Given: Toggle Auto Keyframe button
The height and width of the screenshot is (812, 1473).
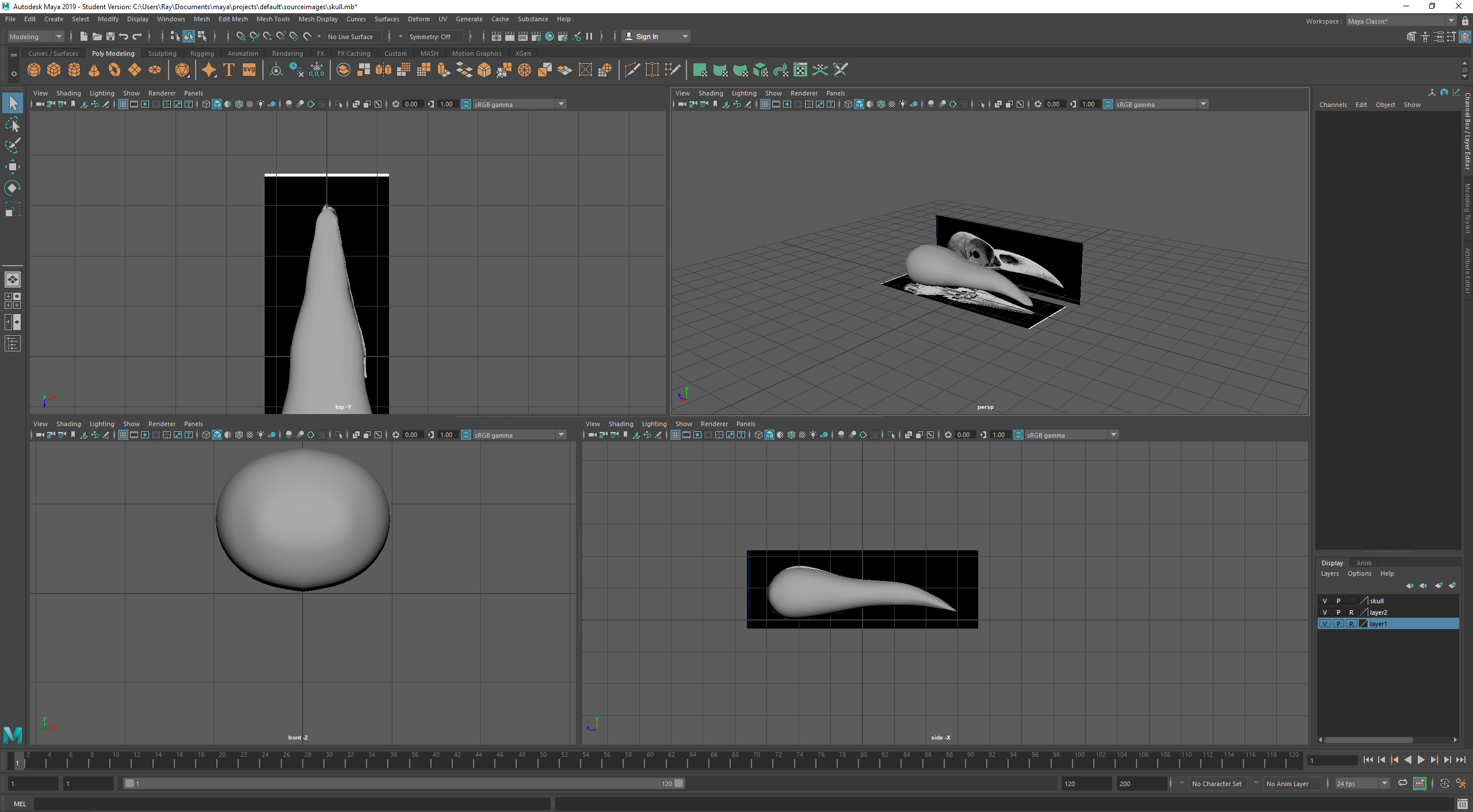Looking at the screenshot, I should pos(1444,783).
